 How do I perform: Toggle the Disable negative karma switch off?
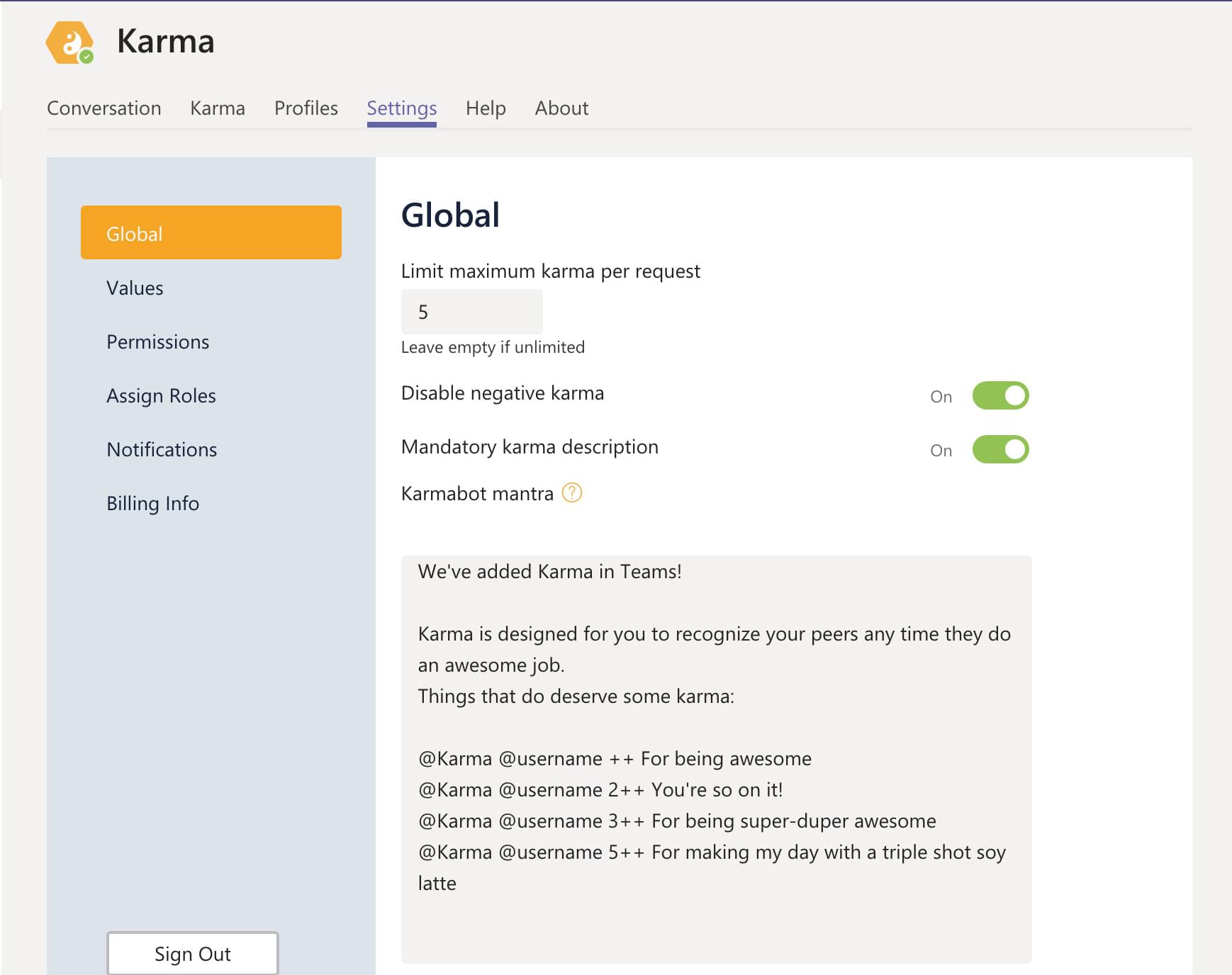pyautogui.click(x=1001, y=395)
